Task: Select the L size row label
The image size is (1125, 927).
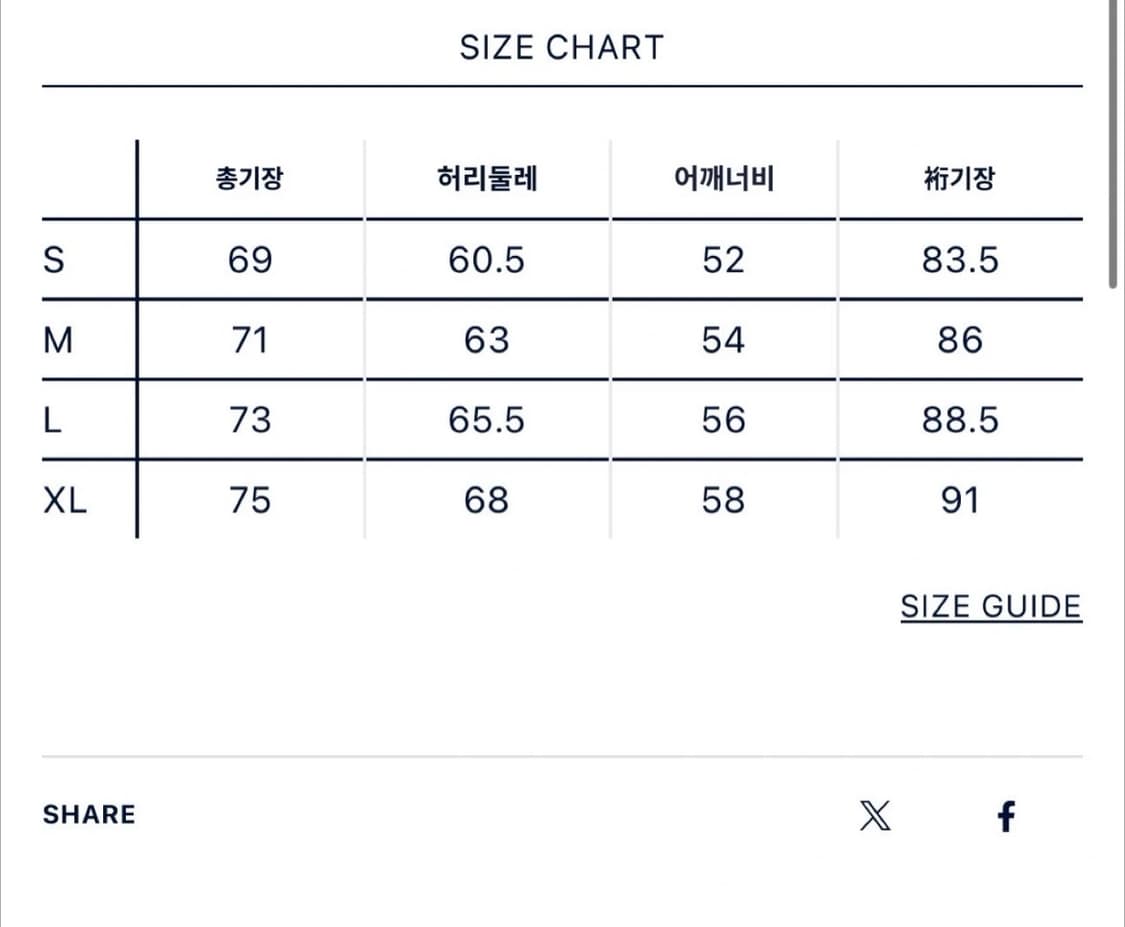Action: click(56, 420)
